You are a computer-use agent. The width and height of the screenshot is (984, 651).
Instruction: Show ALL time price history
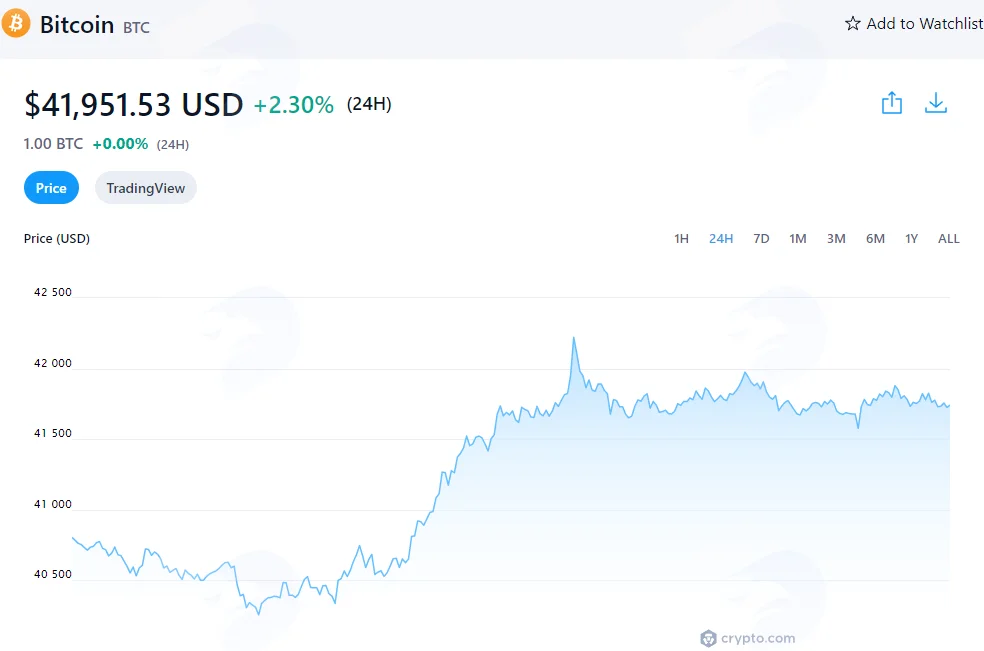948,239
